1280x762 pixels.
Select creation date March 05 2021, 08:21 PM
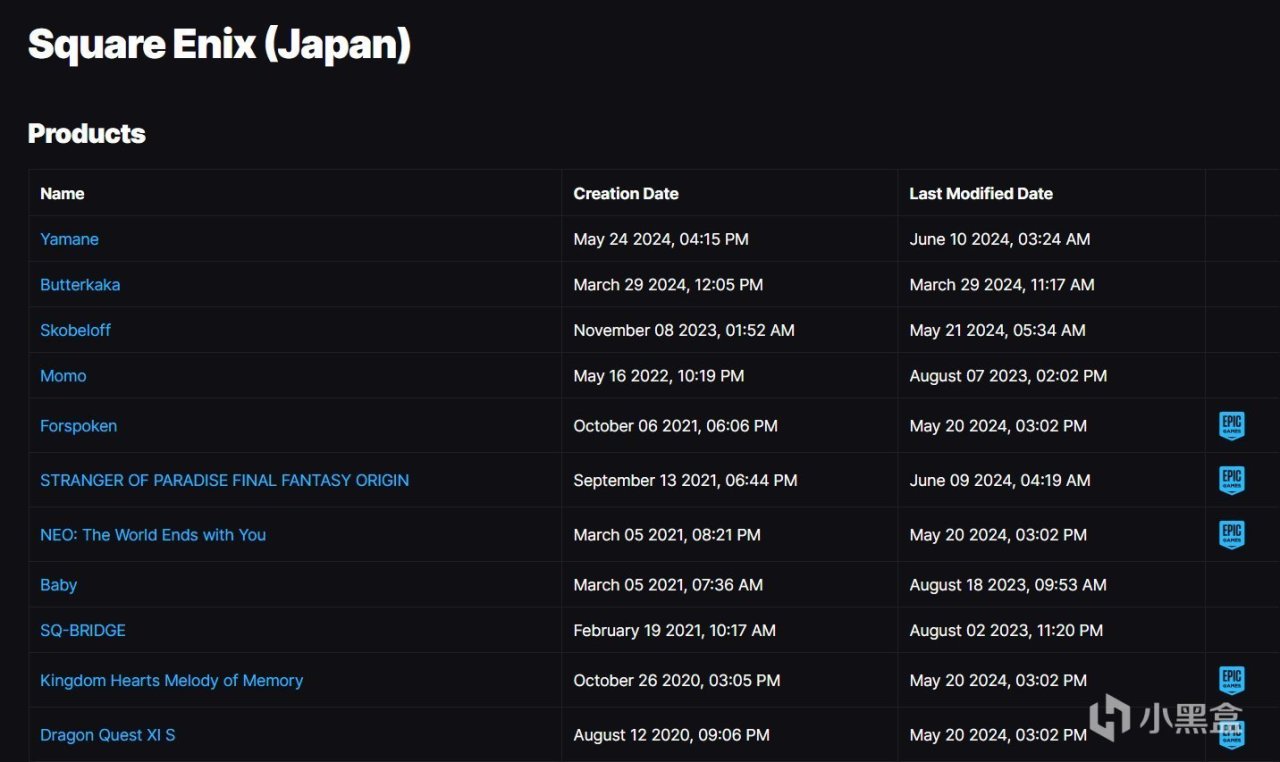pos(667,535)
